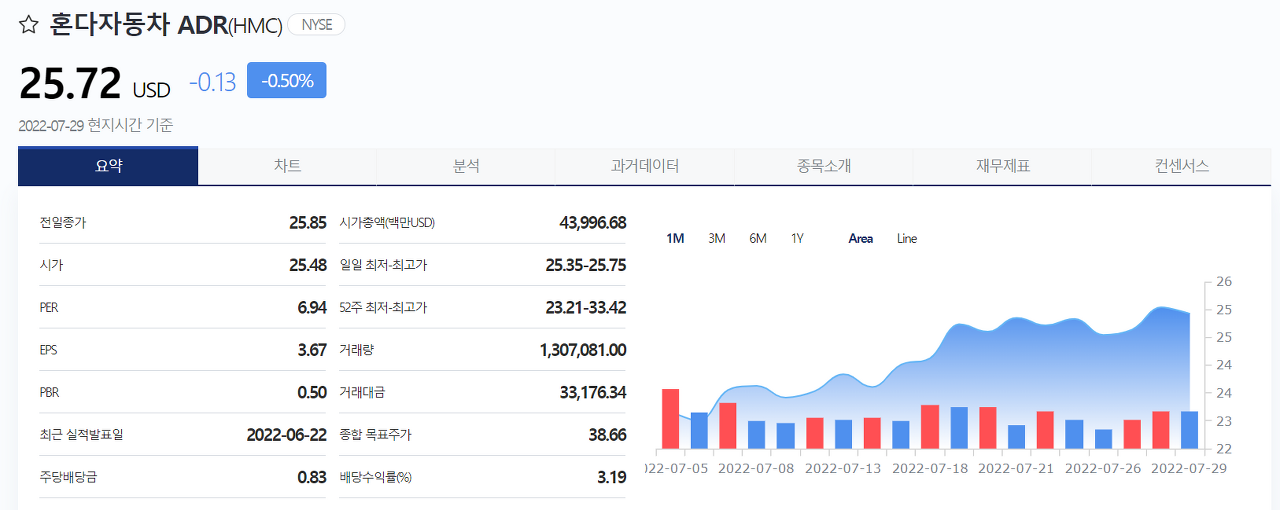
Task: Click the PBR value 0.50
Action: pos(312,392)
